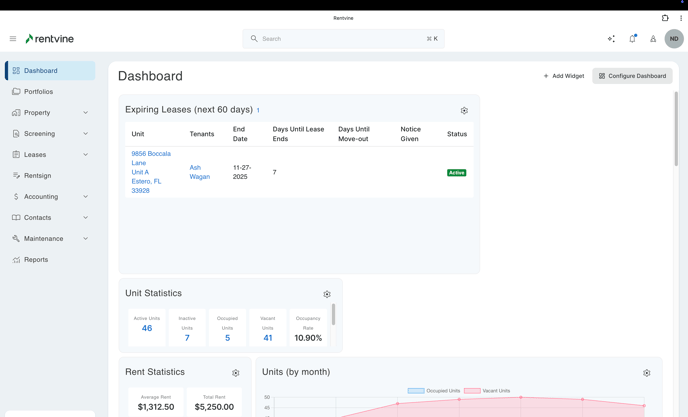Click the Unit Statistics widget scrollbar
This screenshot has width=688, height=417.
click(333, 315)
